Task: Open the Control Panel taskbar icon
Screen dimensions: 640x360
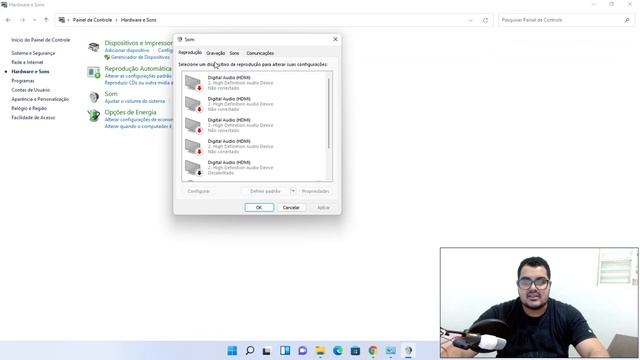Action: pos(391,351)
